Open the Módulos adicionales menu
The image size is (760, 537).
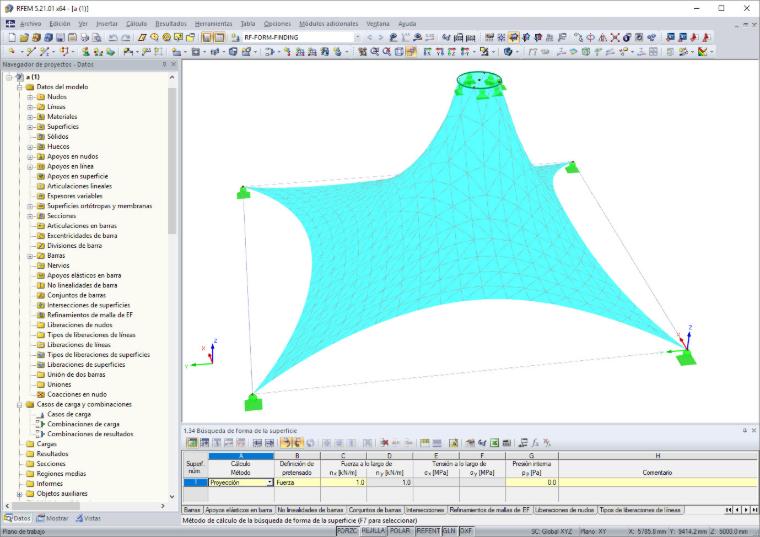[x=329, y=23]
